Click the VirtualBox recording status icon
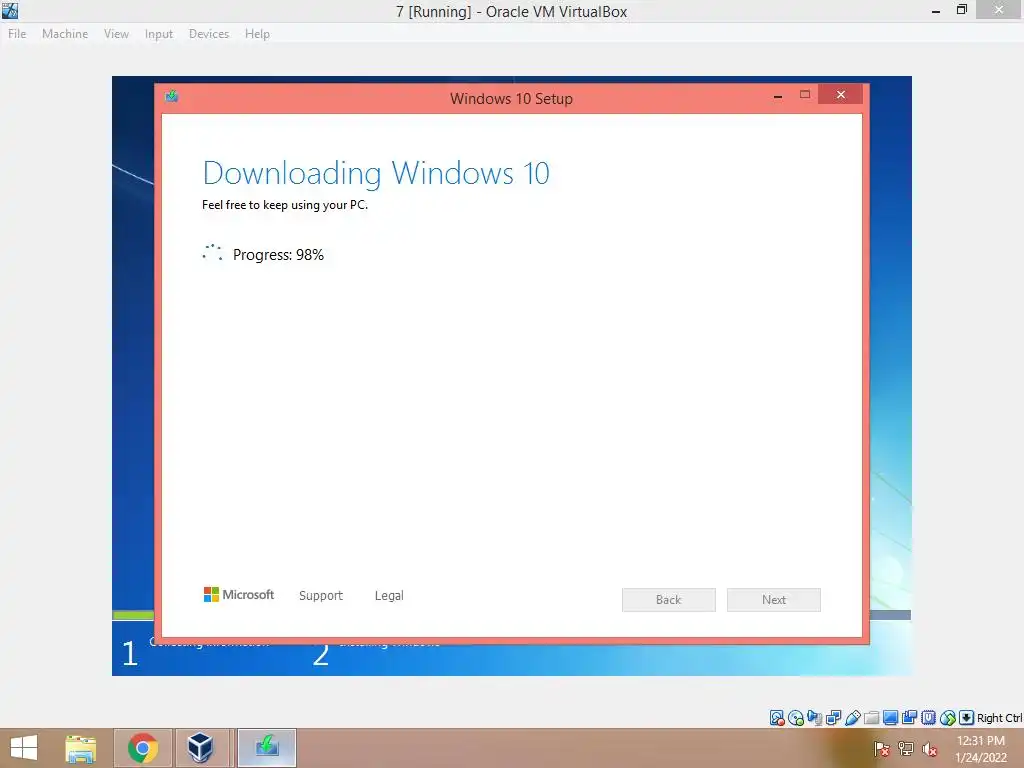The width and height of the screenshot is (1024, 768). (x=909, y=718)
